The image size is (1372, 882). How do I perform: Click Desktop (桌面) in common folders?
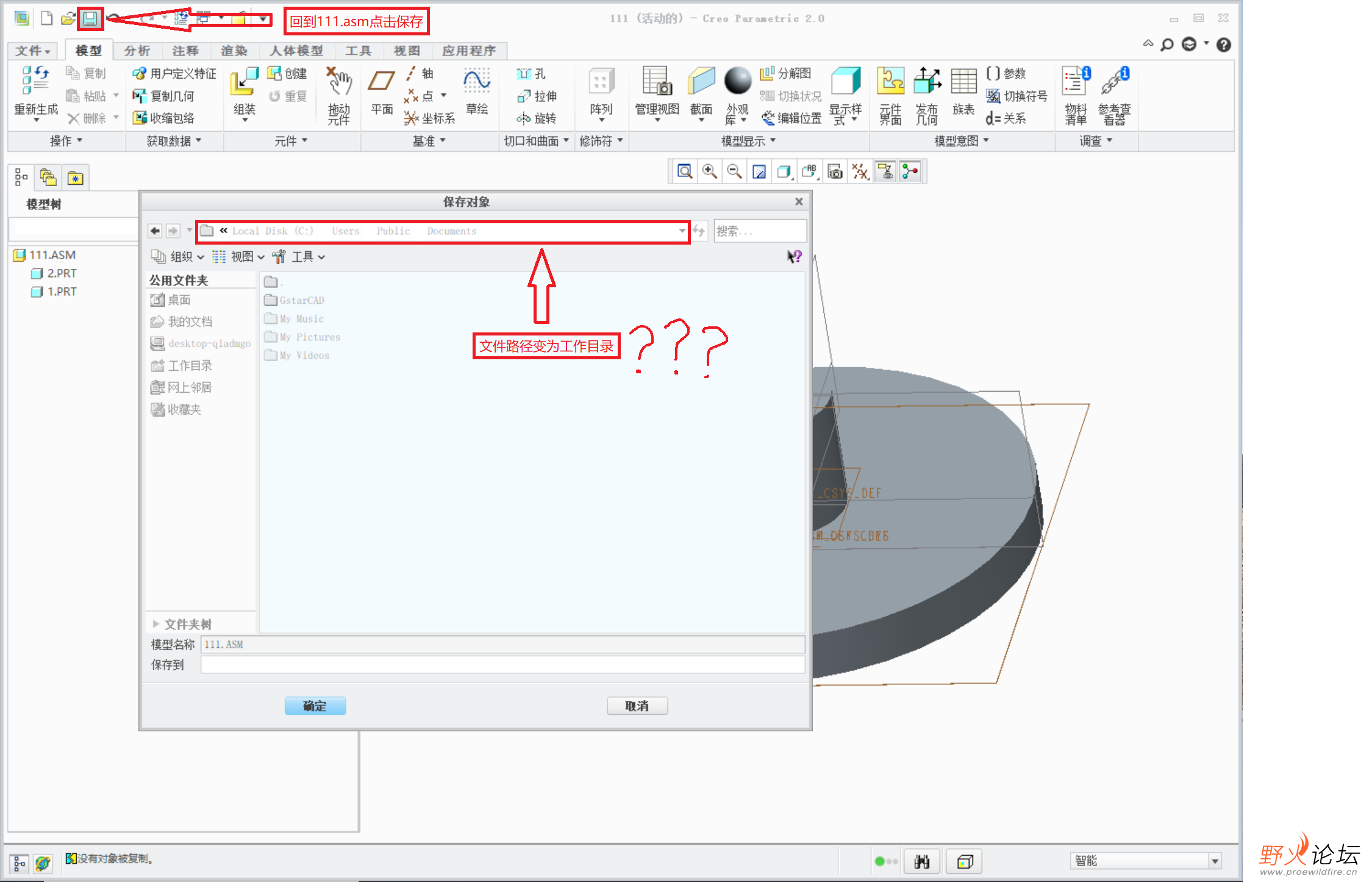171,300
